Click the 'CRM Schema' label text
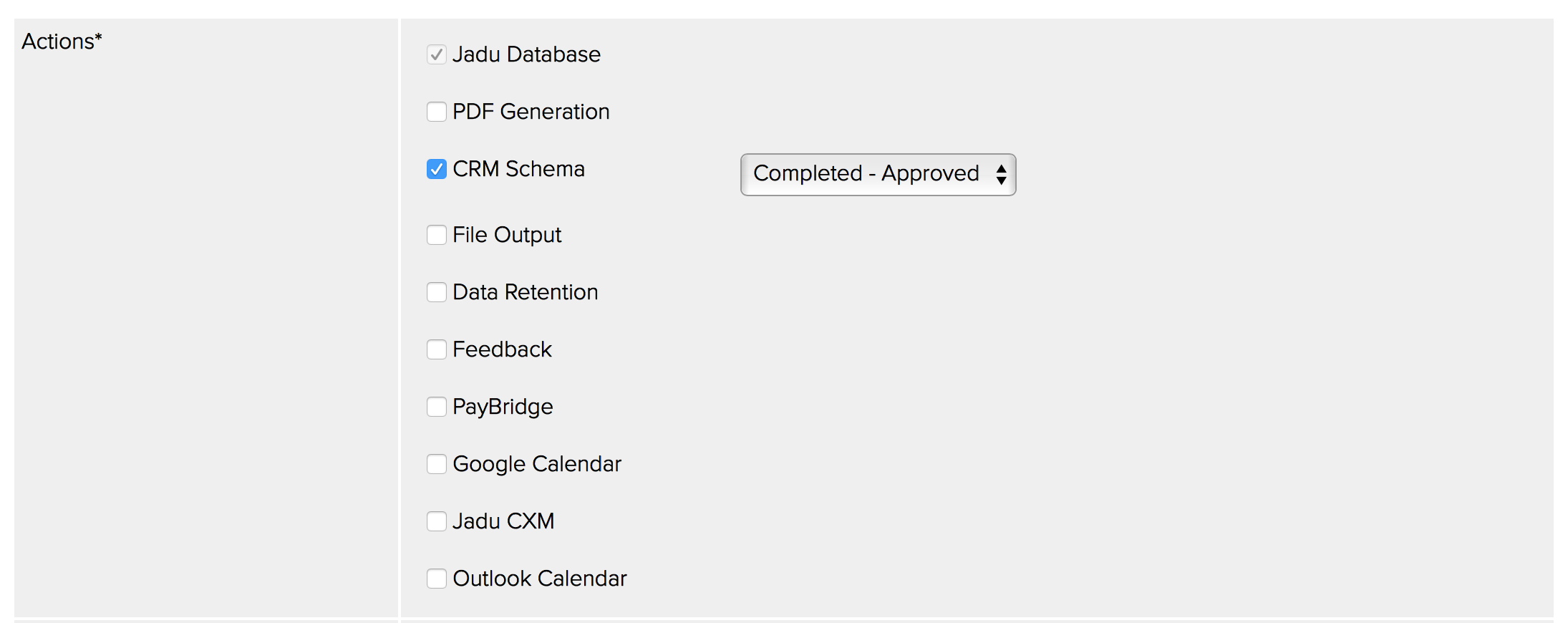Image resolution: width=1568 pixels, height=623 pixels. 518,169
